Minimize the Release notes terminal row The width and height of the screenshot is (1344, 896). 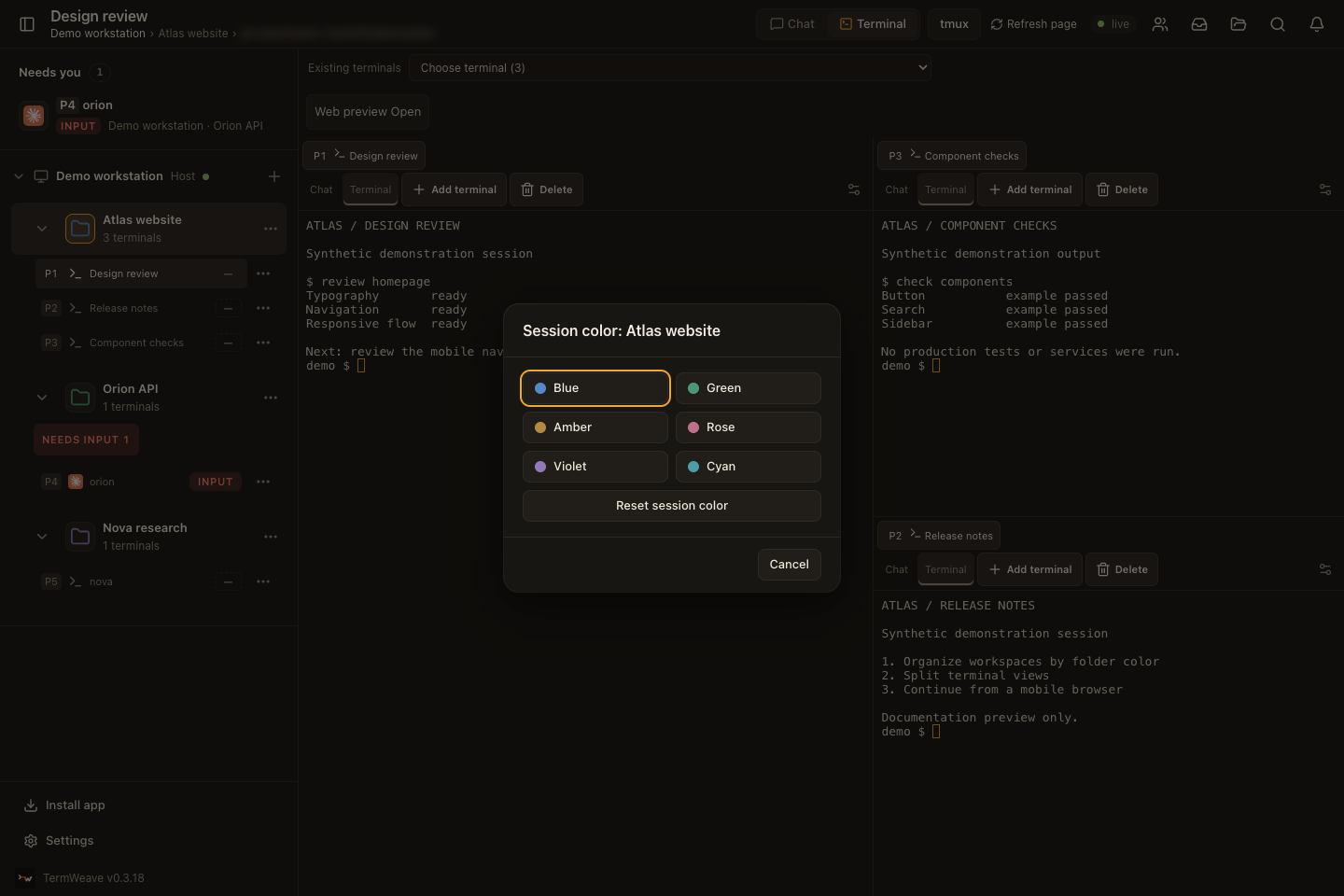[228, 308]
